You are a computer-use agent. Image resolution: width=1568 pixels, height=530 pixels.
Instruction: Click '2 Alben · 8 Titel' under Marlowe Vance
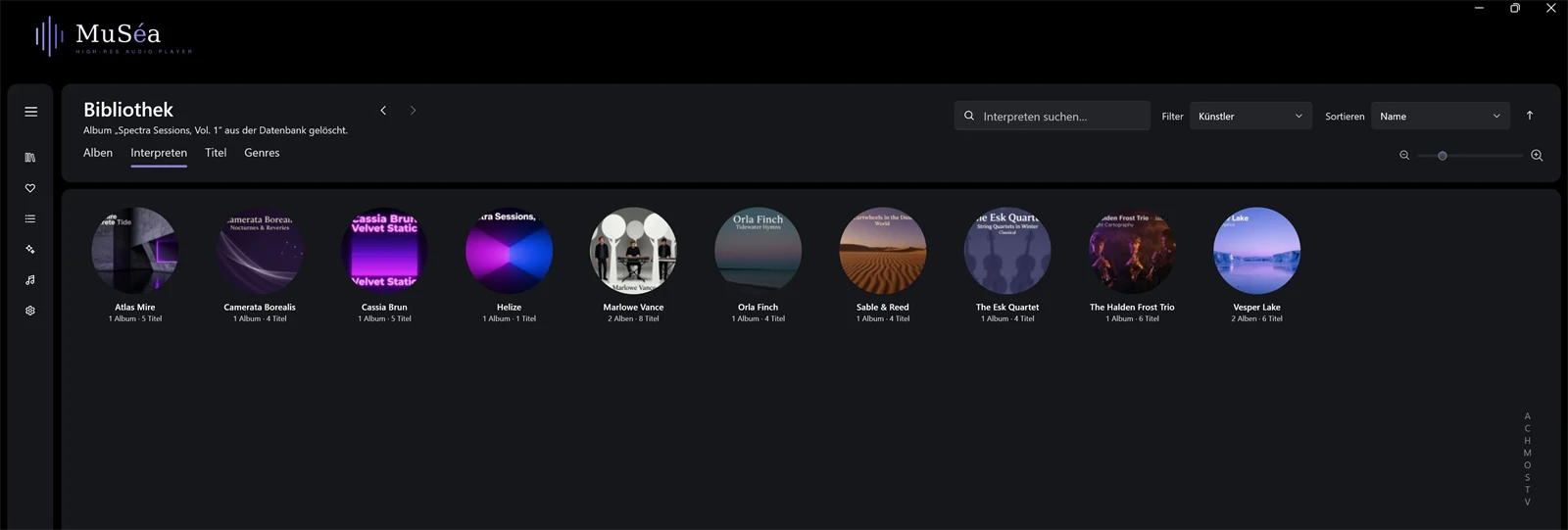[x=633, y=318]
